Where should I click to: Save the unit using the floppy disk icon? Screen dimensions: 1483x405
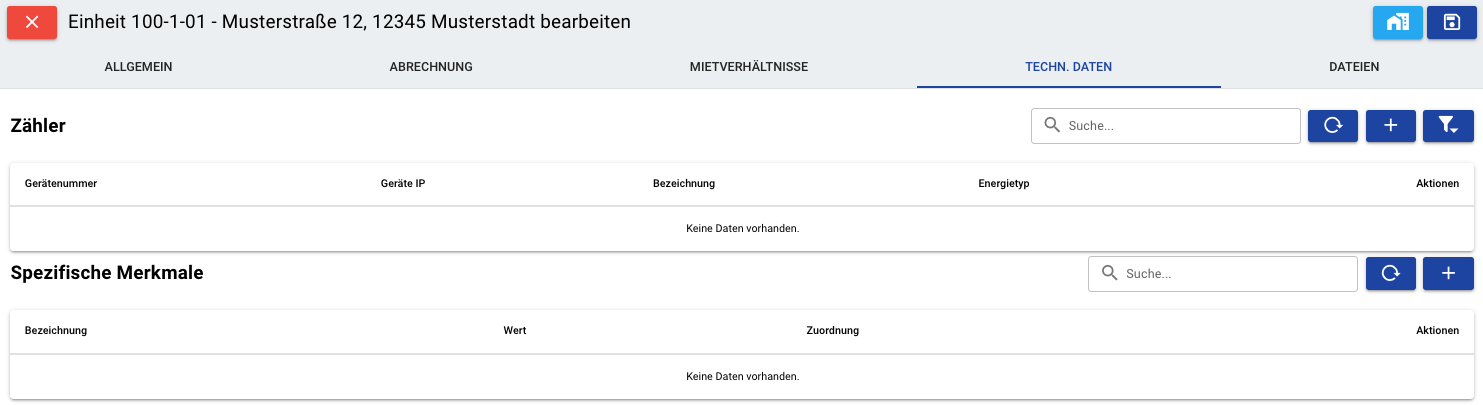(1451, 22)
